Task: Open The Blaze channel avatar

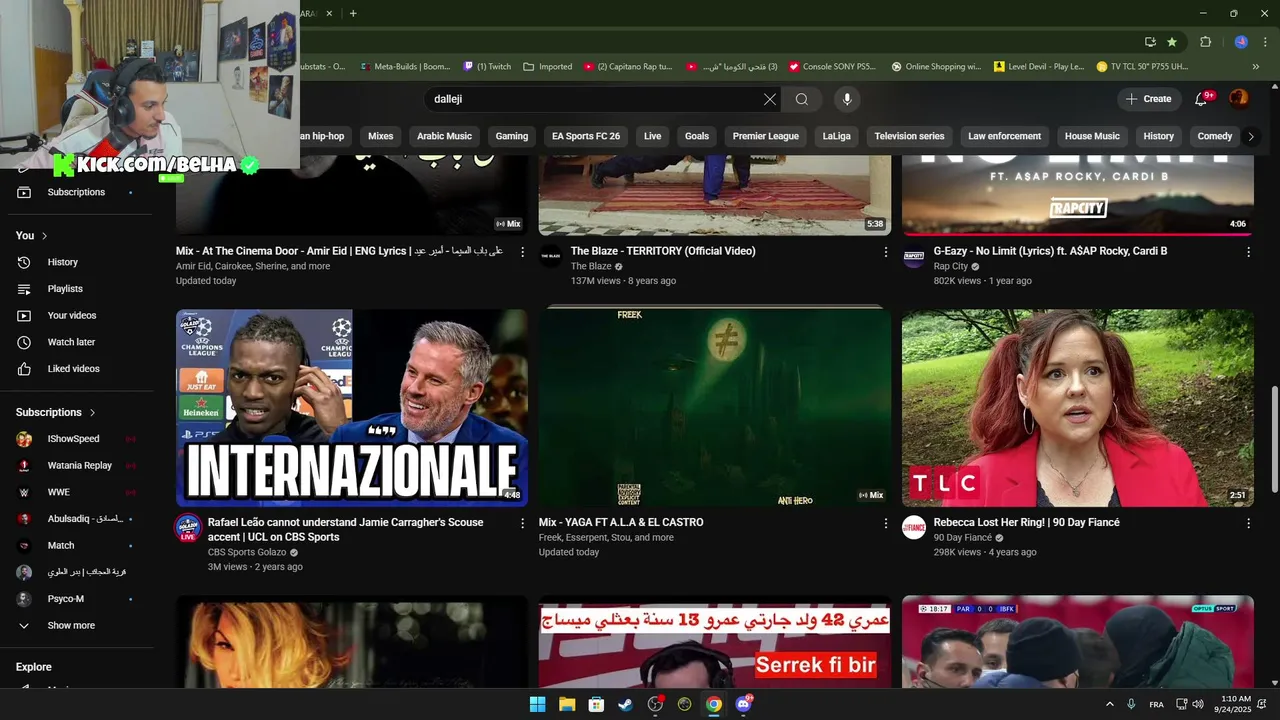Action: [x=551, y=256]
